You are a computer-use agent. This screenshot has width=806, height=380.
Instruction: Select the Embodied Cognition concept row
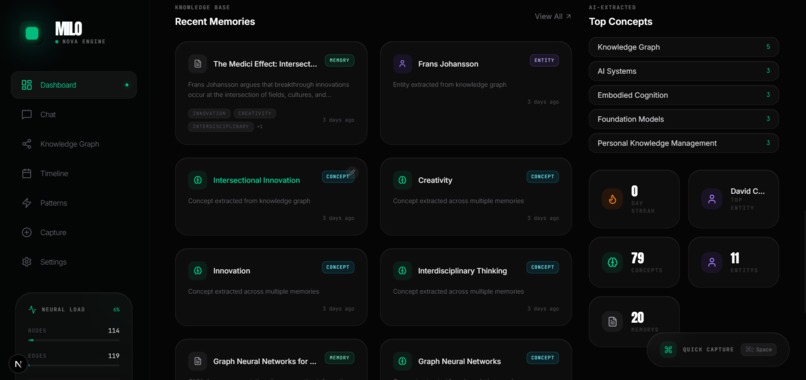click(684, 95)
